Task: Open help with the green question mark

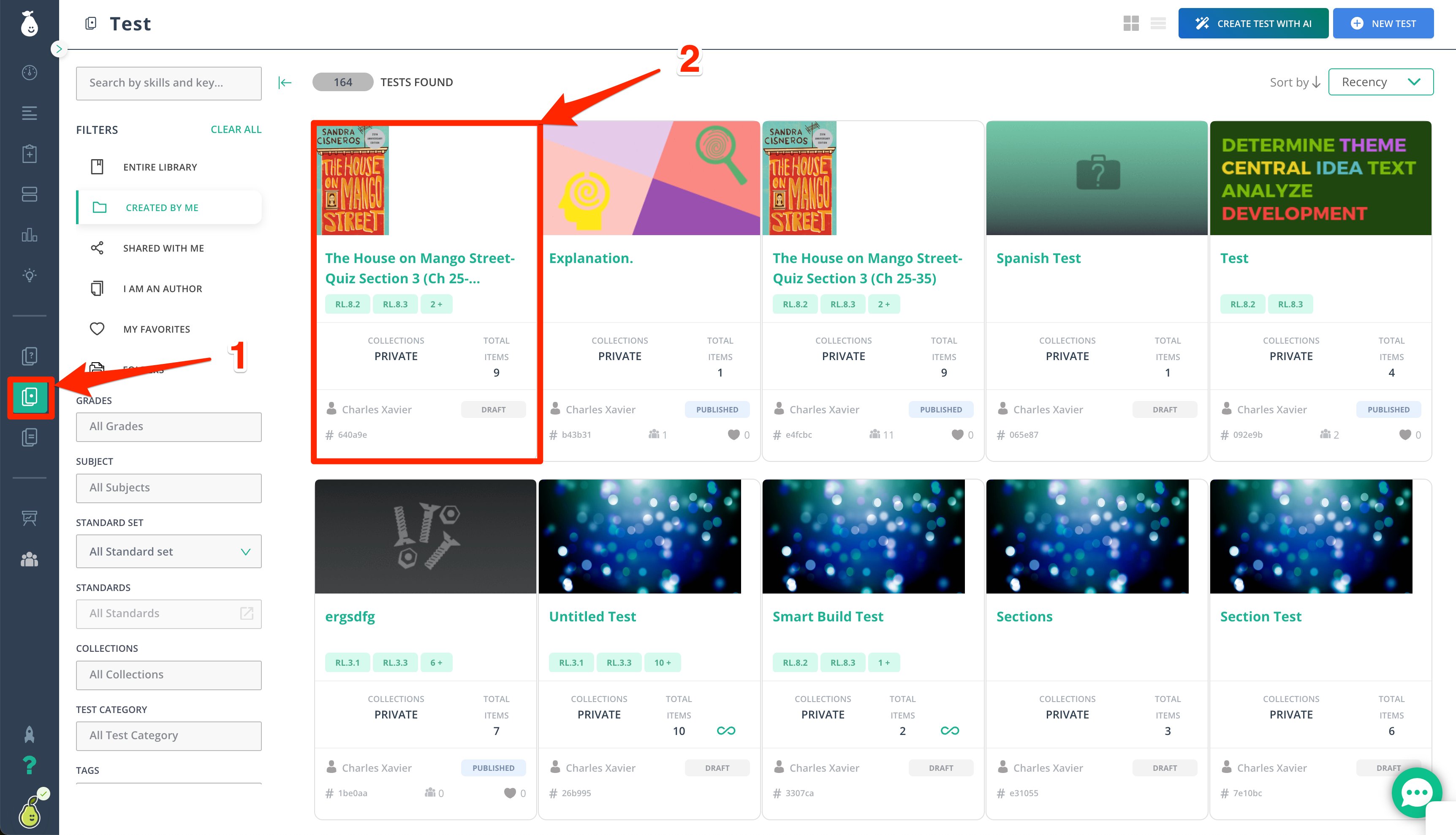Action: pos(29,765)
